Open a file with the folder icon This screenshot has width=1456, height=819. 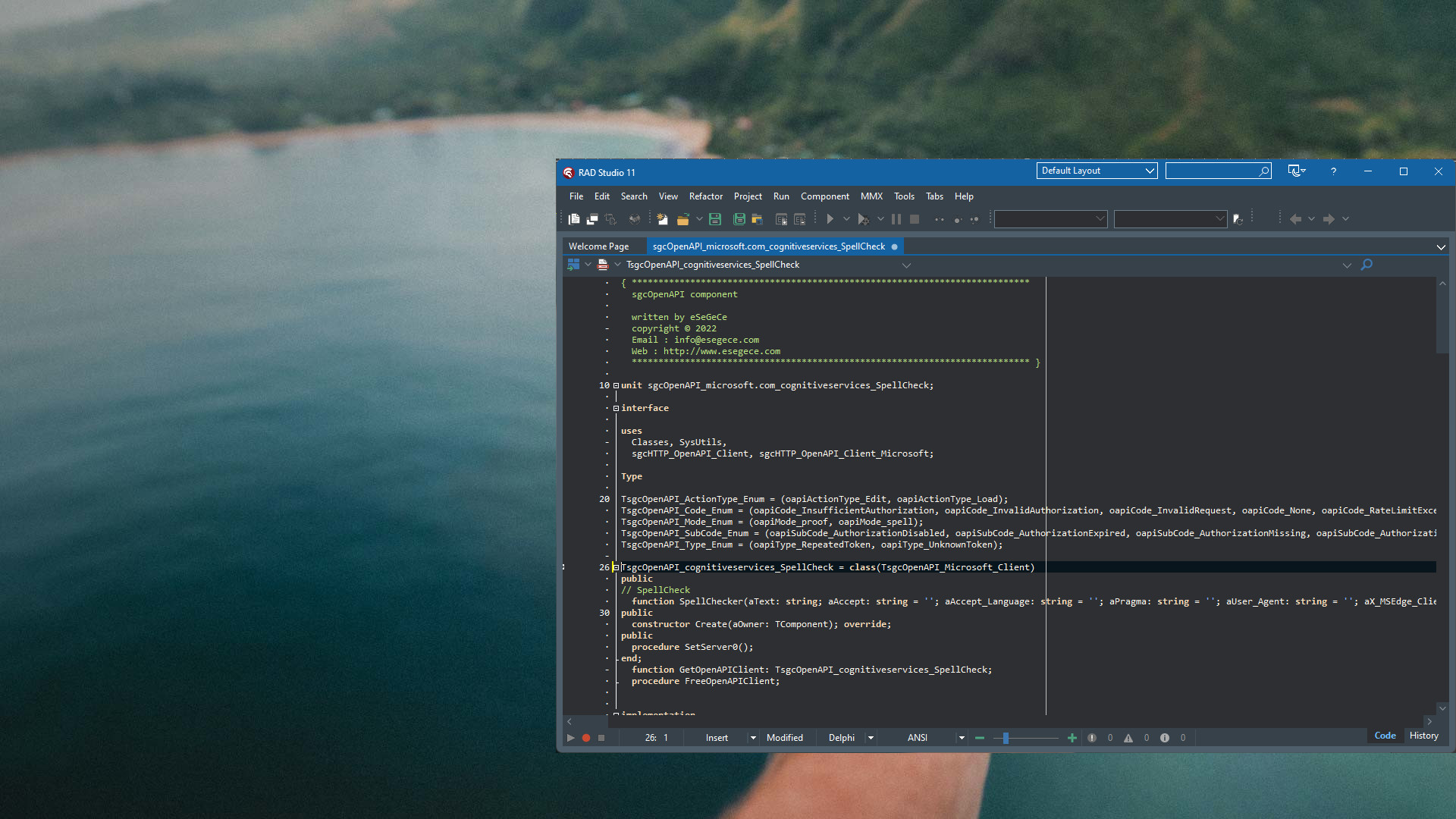(x=682, y=219)
